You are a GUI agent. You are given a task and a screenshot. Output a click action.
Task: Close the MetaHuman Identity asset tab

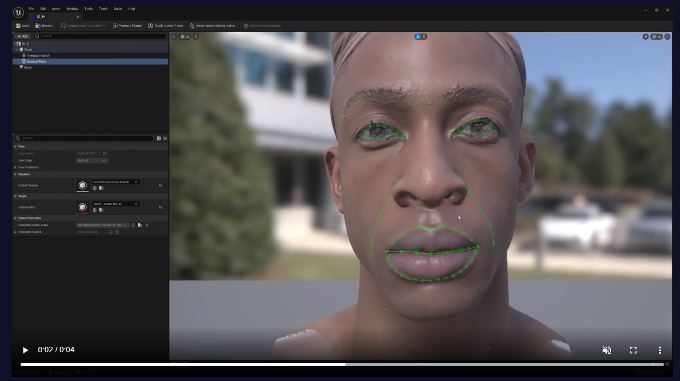coord(78,16)
